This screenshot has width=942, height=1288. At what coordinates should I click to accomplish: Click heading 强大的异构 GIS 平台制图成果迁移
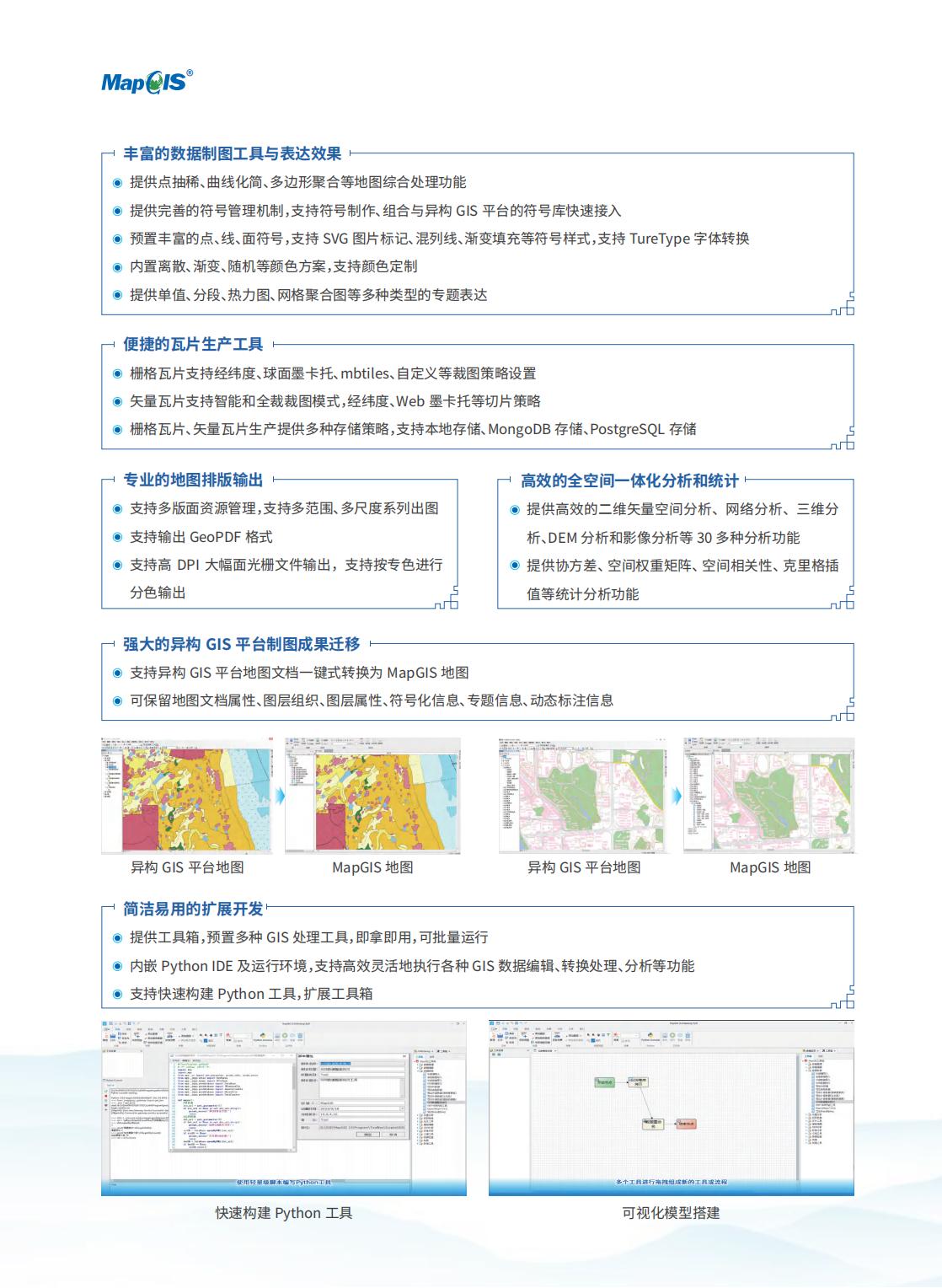241,644
